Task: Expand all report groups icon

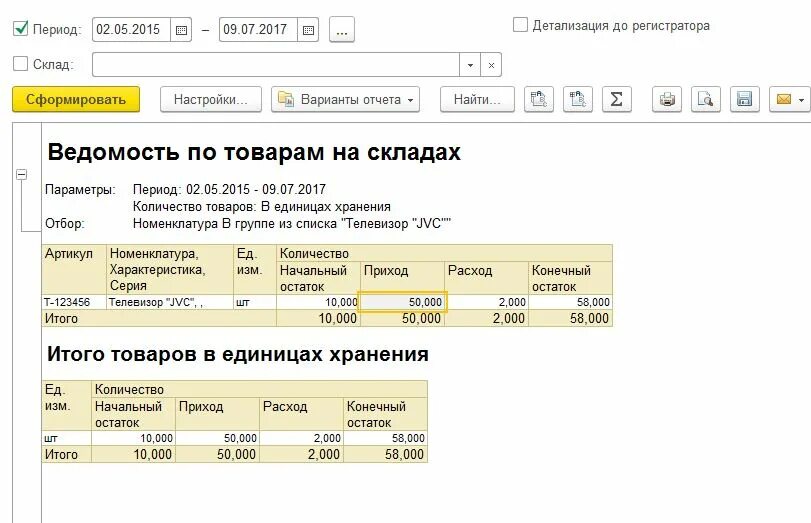Action: point(539,99)
